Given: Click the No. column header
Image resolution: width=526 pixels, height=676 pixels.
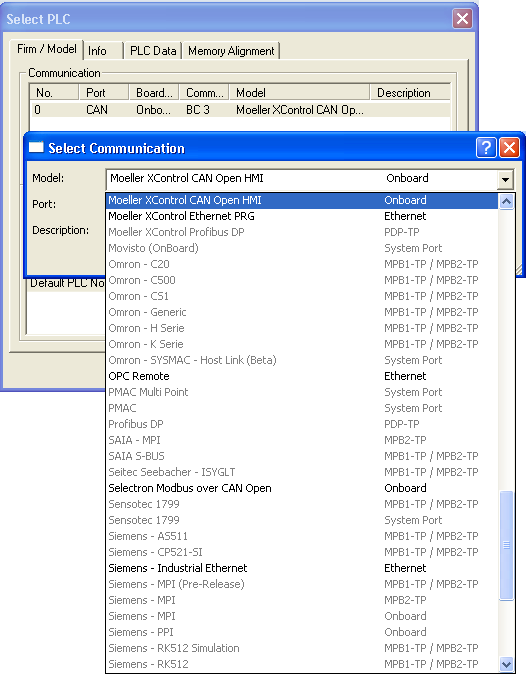Looking at the screenshot, I should pos(54,93).
